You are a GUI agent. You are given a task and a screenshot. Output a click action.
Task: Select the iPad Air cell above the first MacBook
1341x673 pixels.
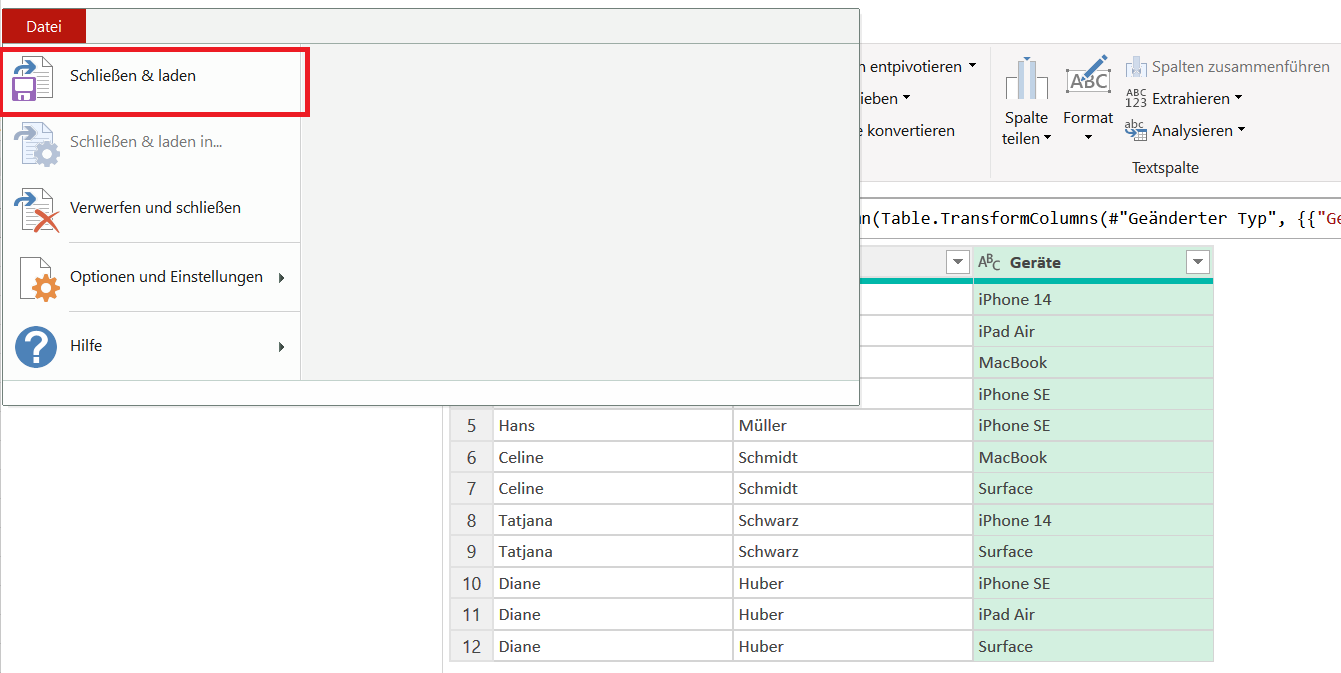(1093, 332)
